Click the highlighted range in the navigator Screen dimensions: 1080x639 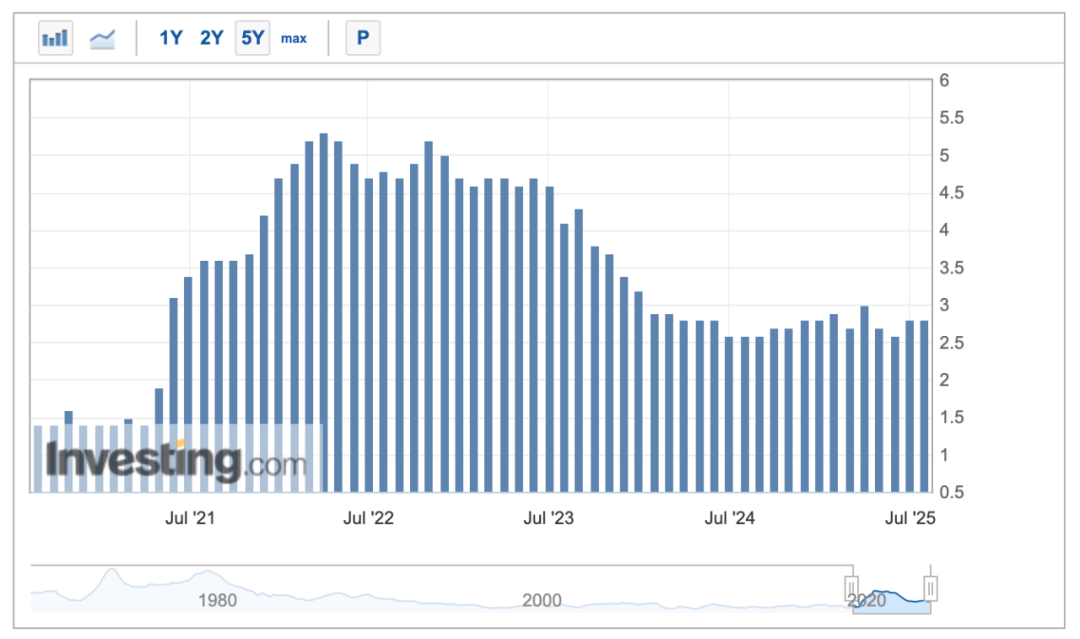tap(891, 598)
